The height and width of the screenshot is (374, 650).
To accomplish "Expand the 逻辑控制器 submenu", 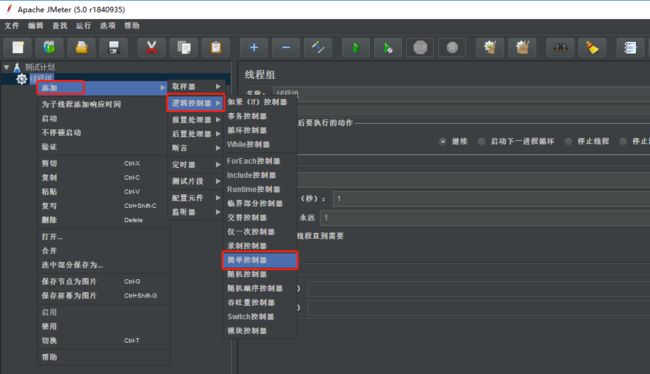I will click(x=196, y=103).
